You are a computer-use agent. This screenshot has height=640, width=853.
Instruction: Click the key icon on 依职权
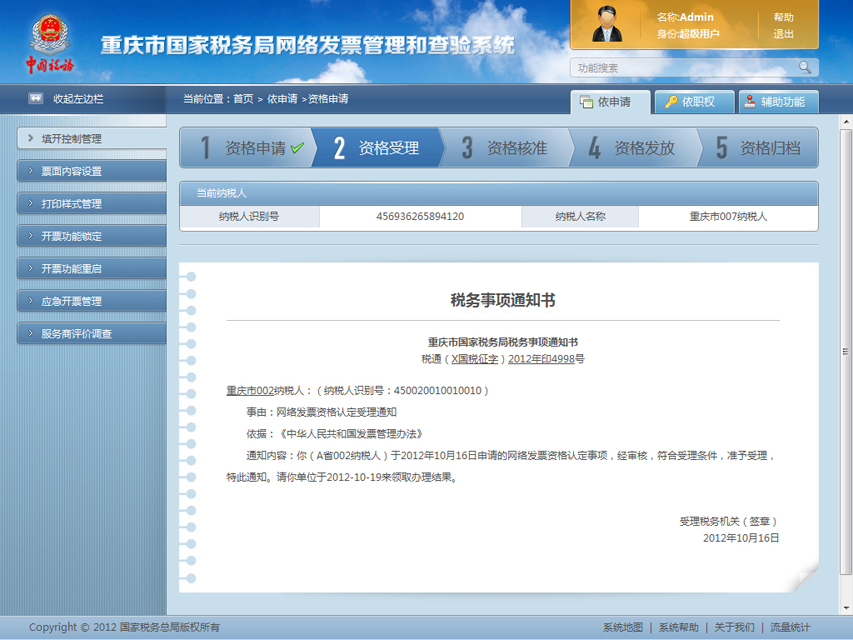(x=671, y=102)
